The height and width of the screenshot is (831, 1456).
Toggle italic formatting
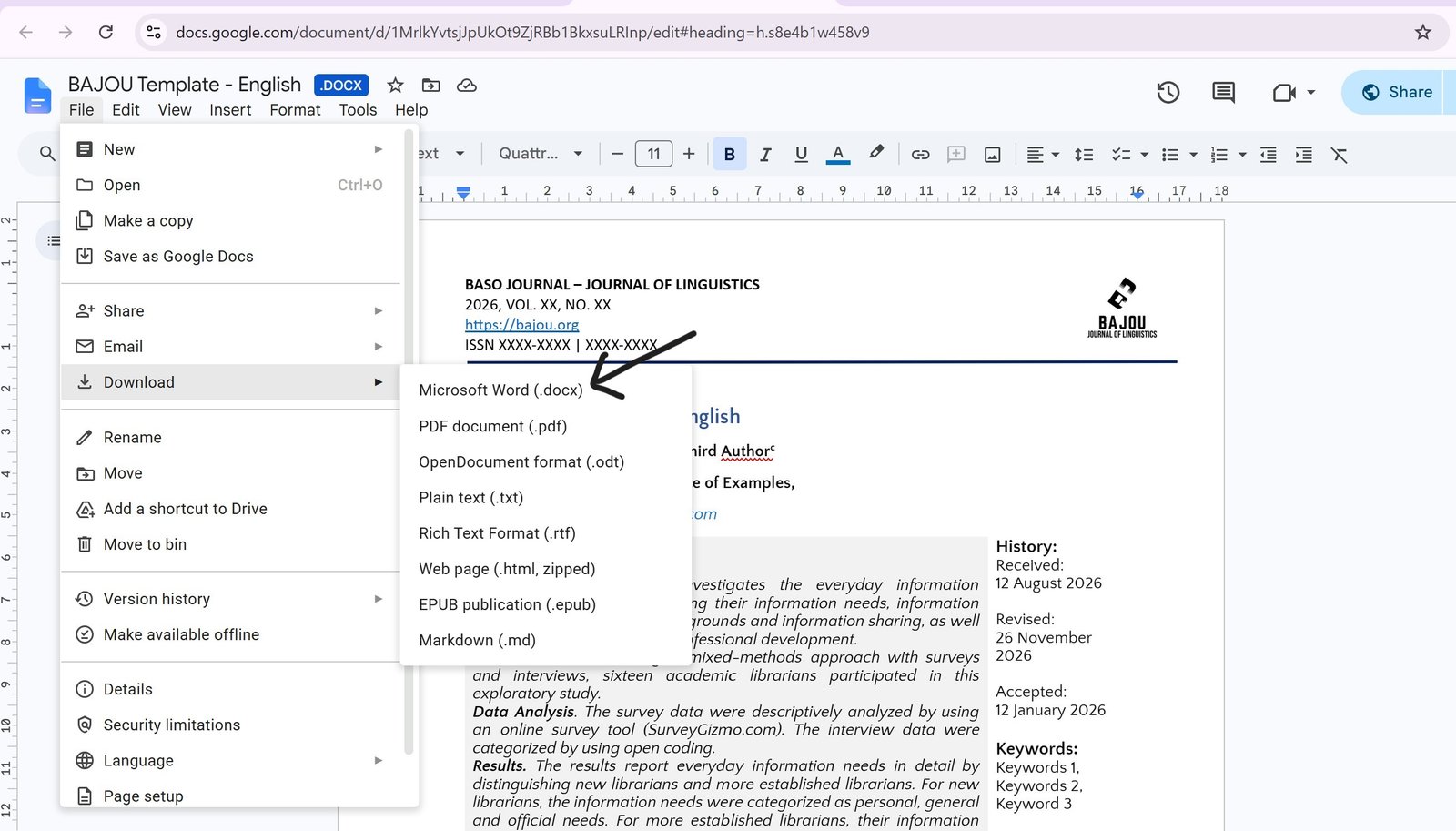pyautogui.click(x=765, y=155)
